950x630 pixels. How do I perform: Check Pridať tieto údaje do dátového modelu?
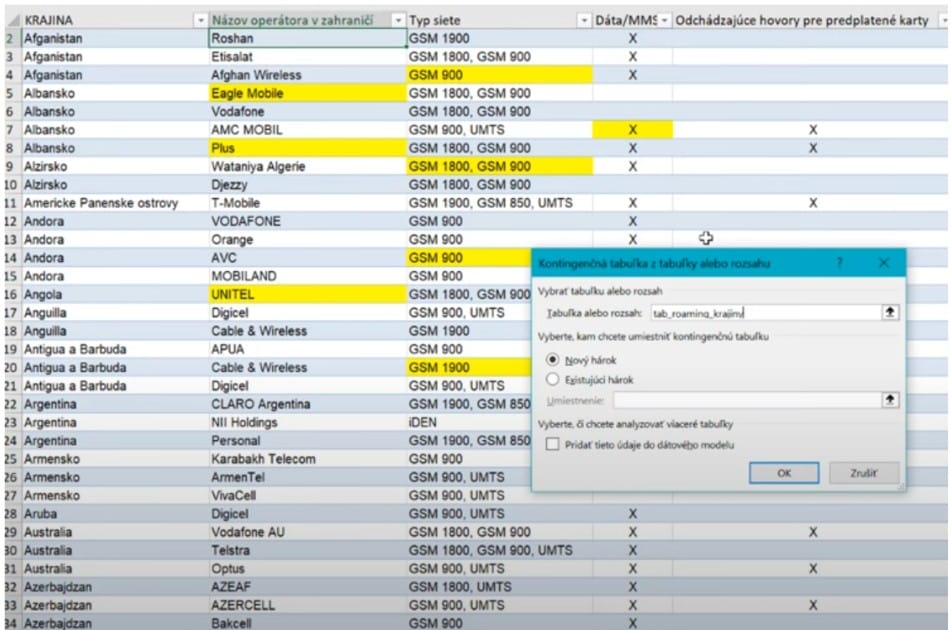[x=553, y=445]
